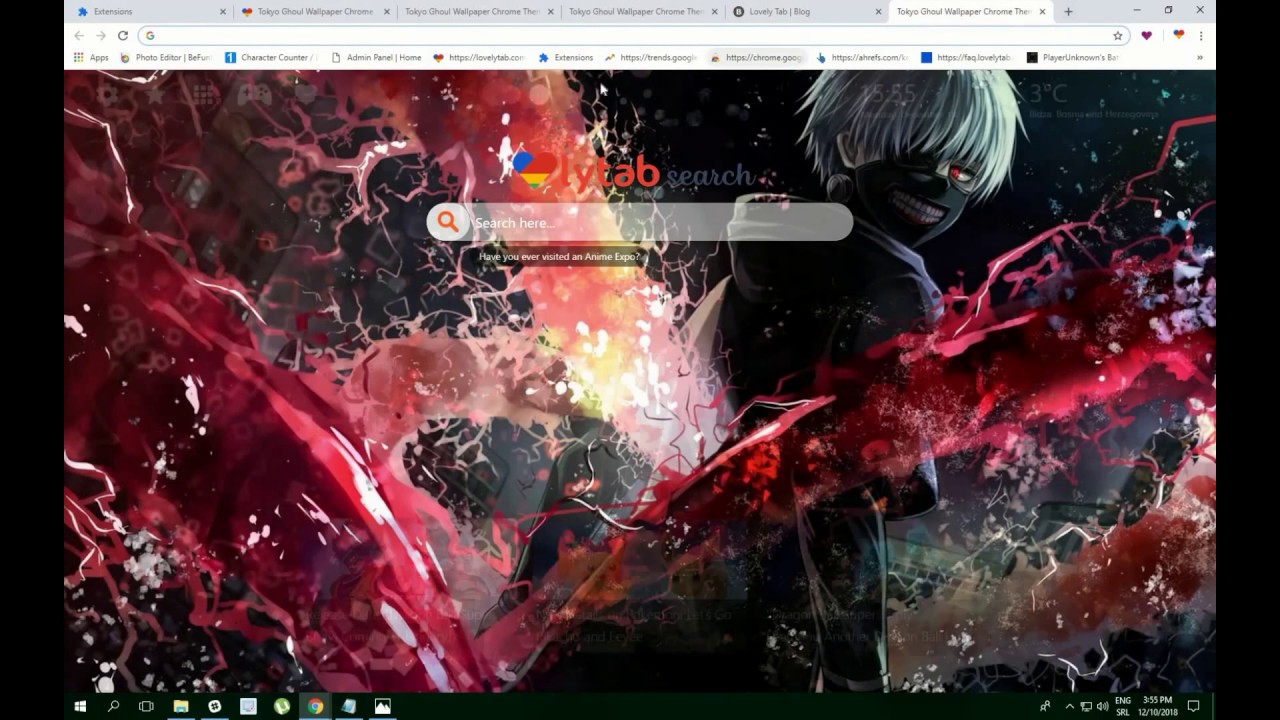
Task: Close the 'Lovely Tab | Blog' tab
Action: click(x=879, y=12)
